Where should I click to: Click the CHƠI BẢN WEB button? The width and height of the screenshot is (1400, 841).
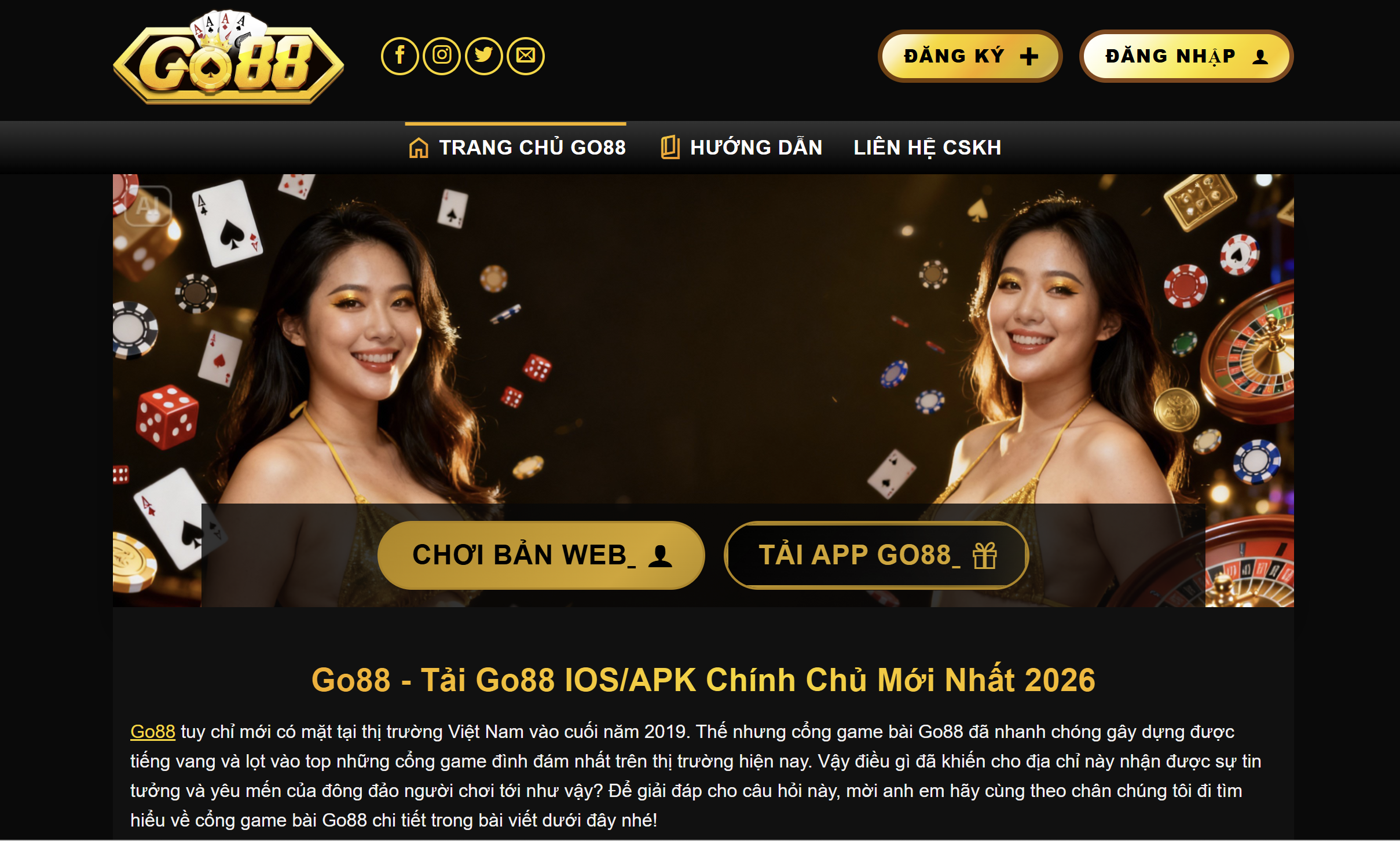pyautogui.click(x=541, y=555)
